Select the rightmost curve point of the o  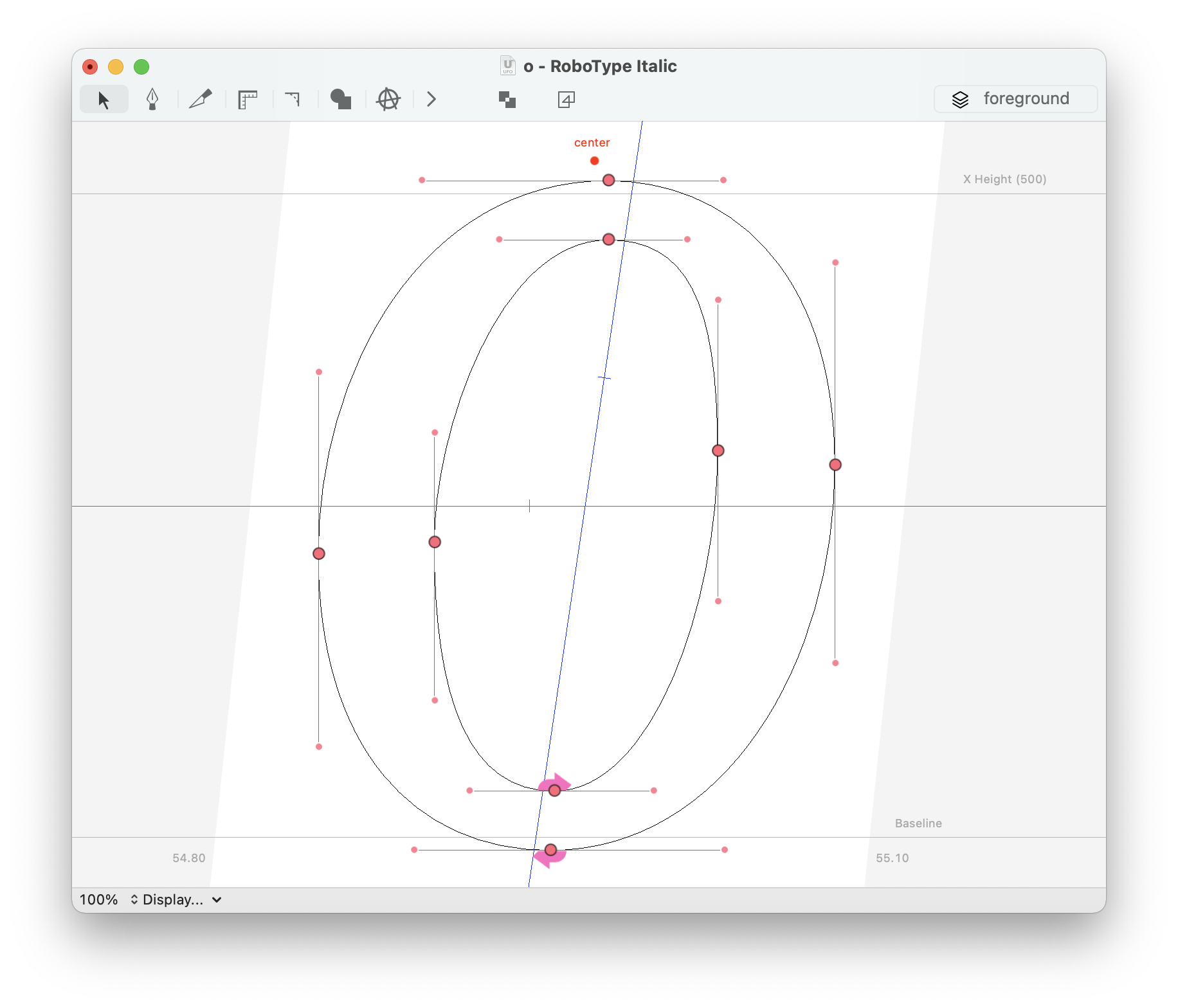pos(835,464)
